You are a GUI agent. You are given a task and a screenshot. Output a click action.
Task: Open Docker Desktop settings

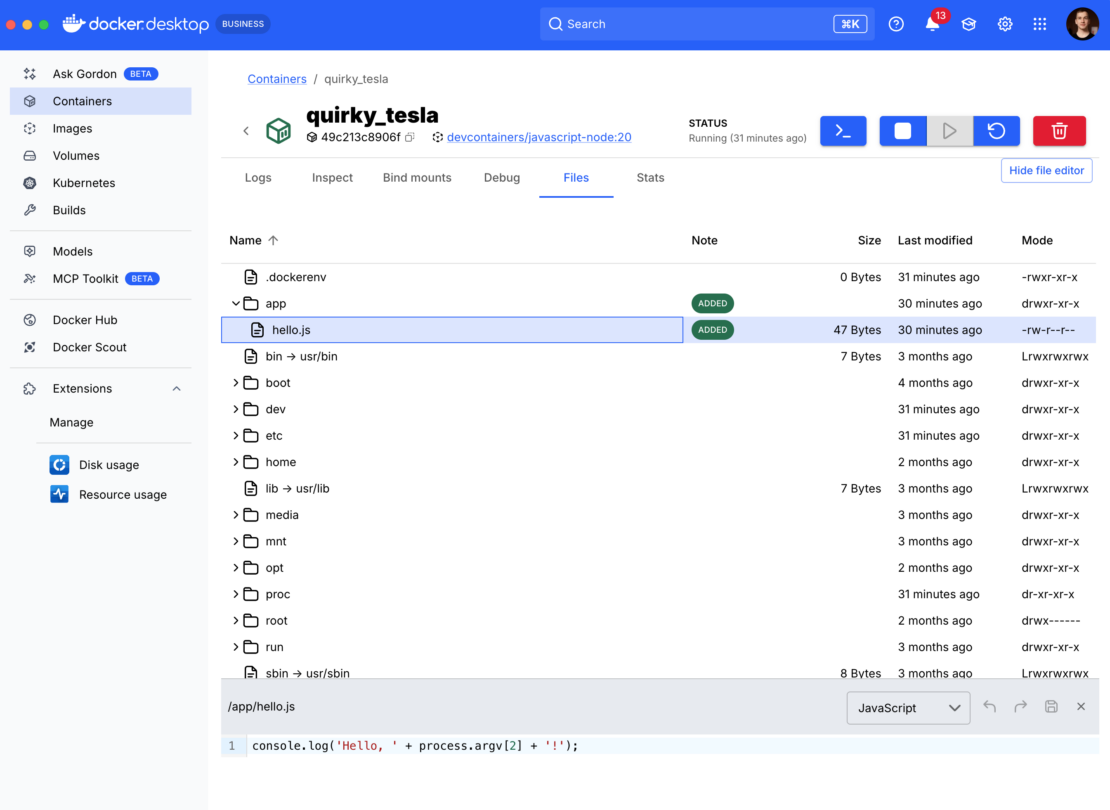point(1004,23)
